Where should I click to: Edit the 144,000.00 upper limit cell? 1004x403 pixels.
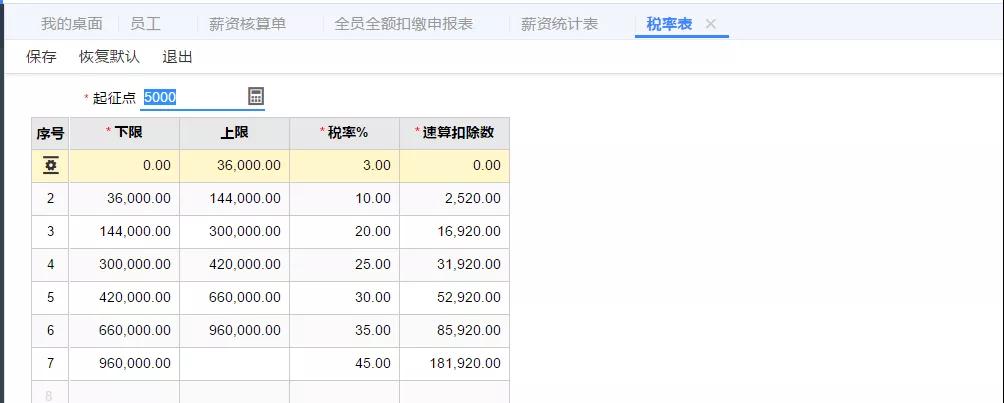234,199
